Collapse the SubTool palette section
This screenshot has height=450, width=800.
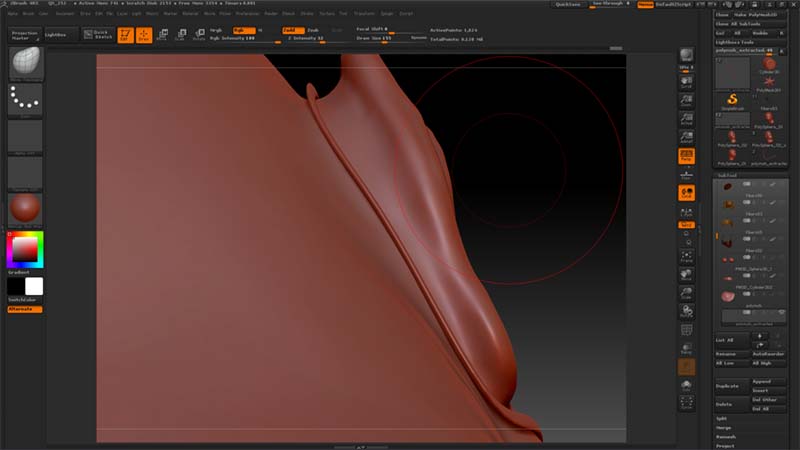point(727,174)
